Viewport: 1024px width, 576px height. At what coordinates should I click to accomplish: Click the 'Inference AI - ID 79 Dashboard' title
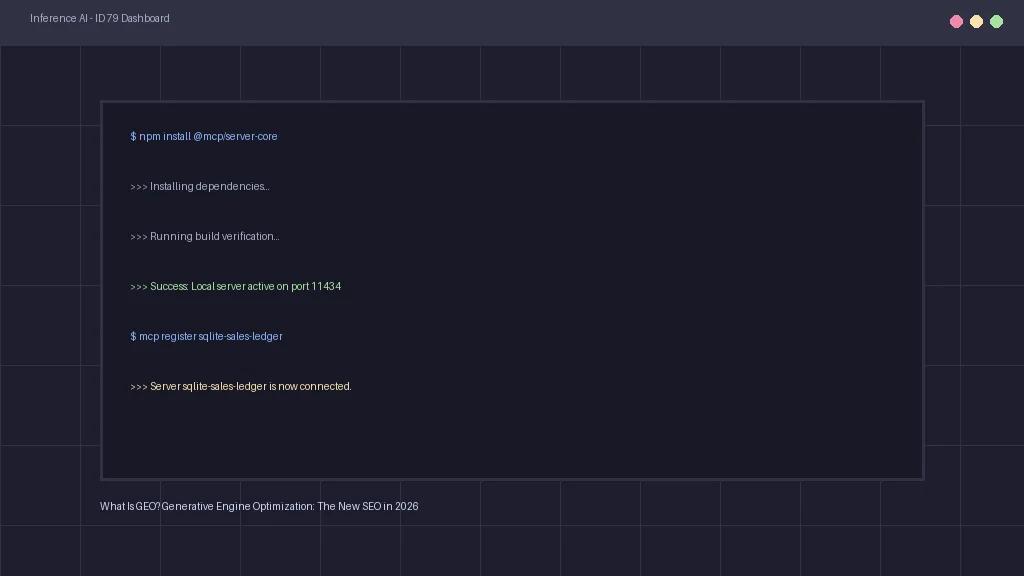coord(100,18)
